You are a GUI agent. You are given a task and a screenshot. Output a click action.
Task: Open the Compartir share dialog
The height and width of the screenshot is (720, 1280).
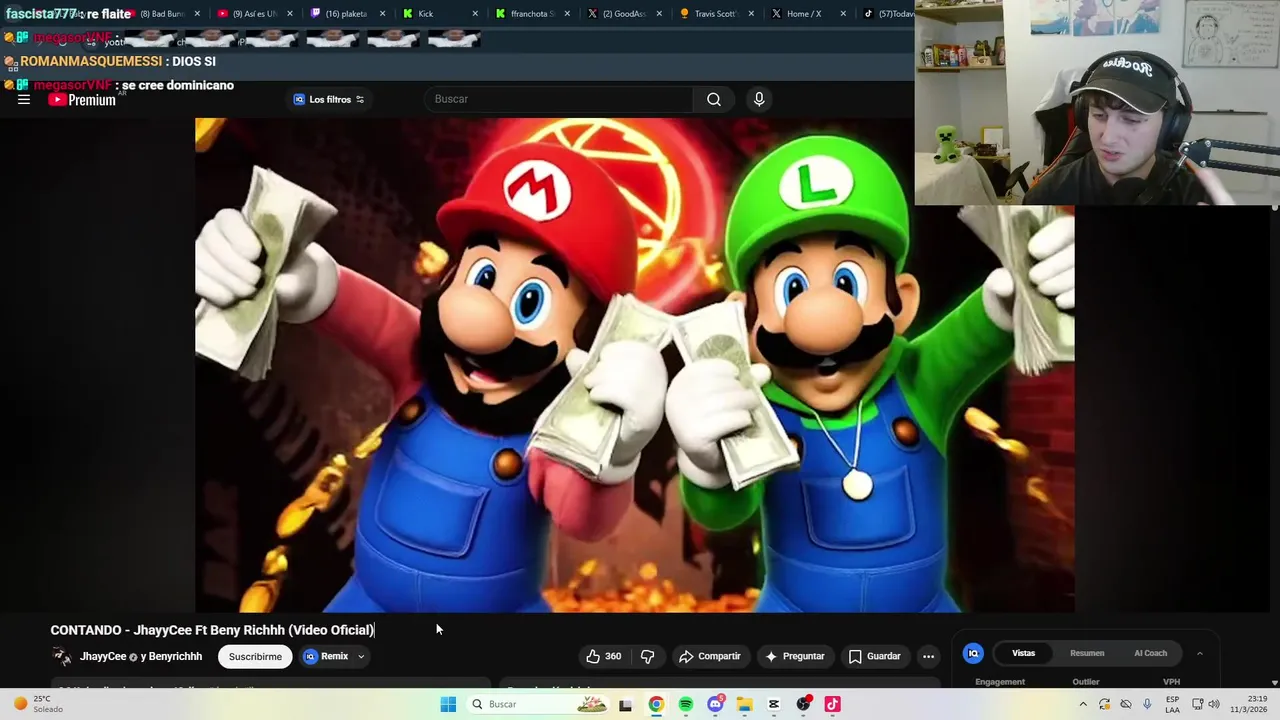coord(709,656)
